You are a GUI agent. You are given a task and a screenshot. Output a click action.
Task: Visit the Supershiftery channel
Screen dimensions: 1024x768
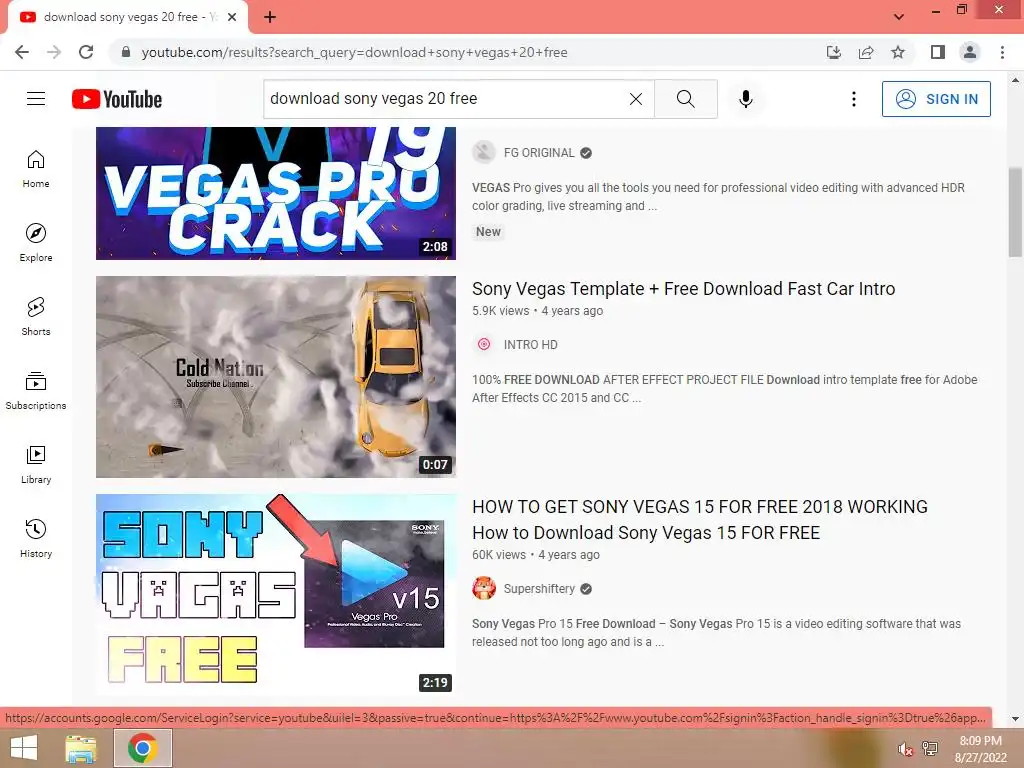(539, 589)
